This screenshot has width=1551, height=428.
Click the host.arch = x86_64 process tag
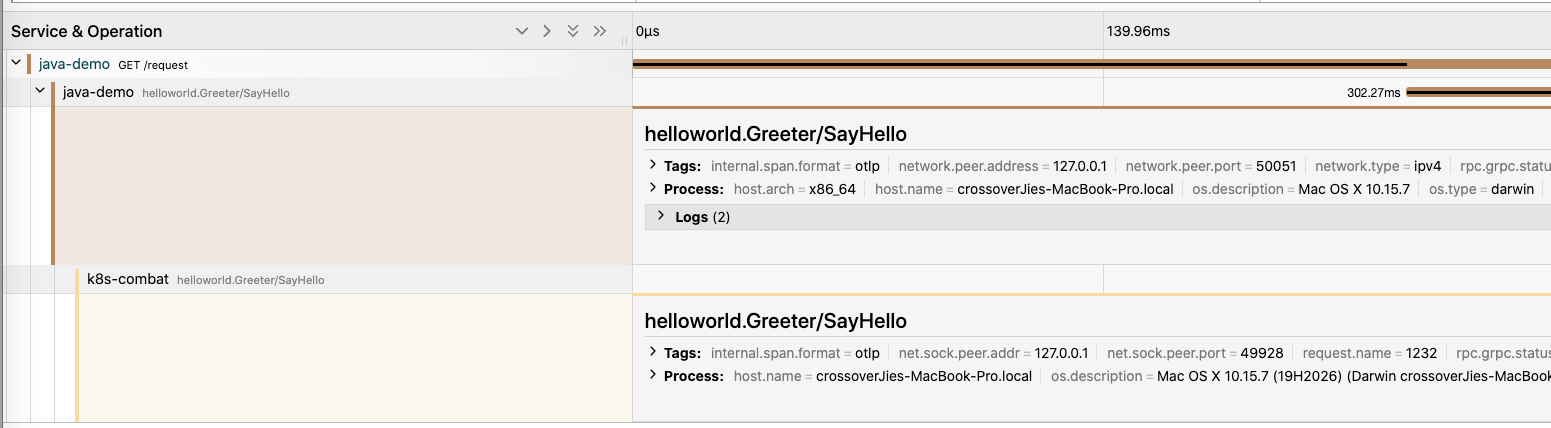click(795, 188)
